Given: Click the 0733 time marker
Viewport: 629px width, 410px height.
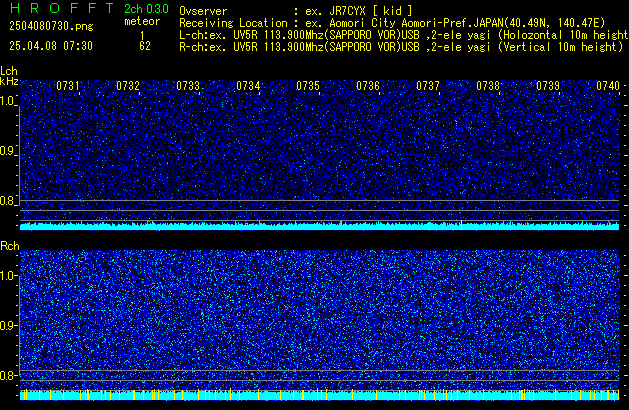Looking at the screenshot, I should pyautogui.click(x=188, y=86).
